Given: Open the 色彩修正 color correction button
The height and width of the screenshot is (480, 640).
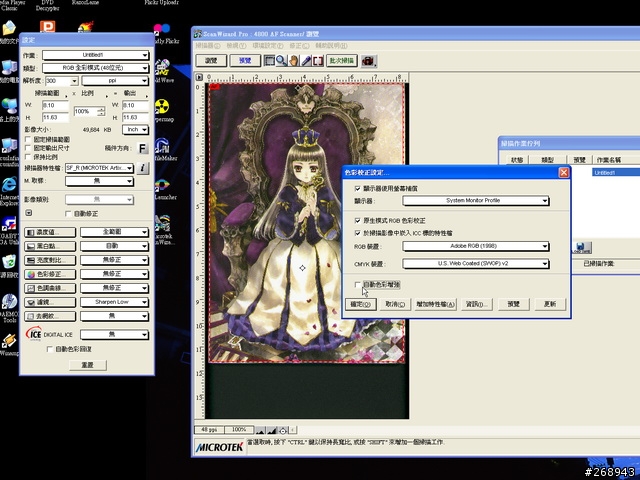Looking at the screenshot, I should tap(50, 274).
